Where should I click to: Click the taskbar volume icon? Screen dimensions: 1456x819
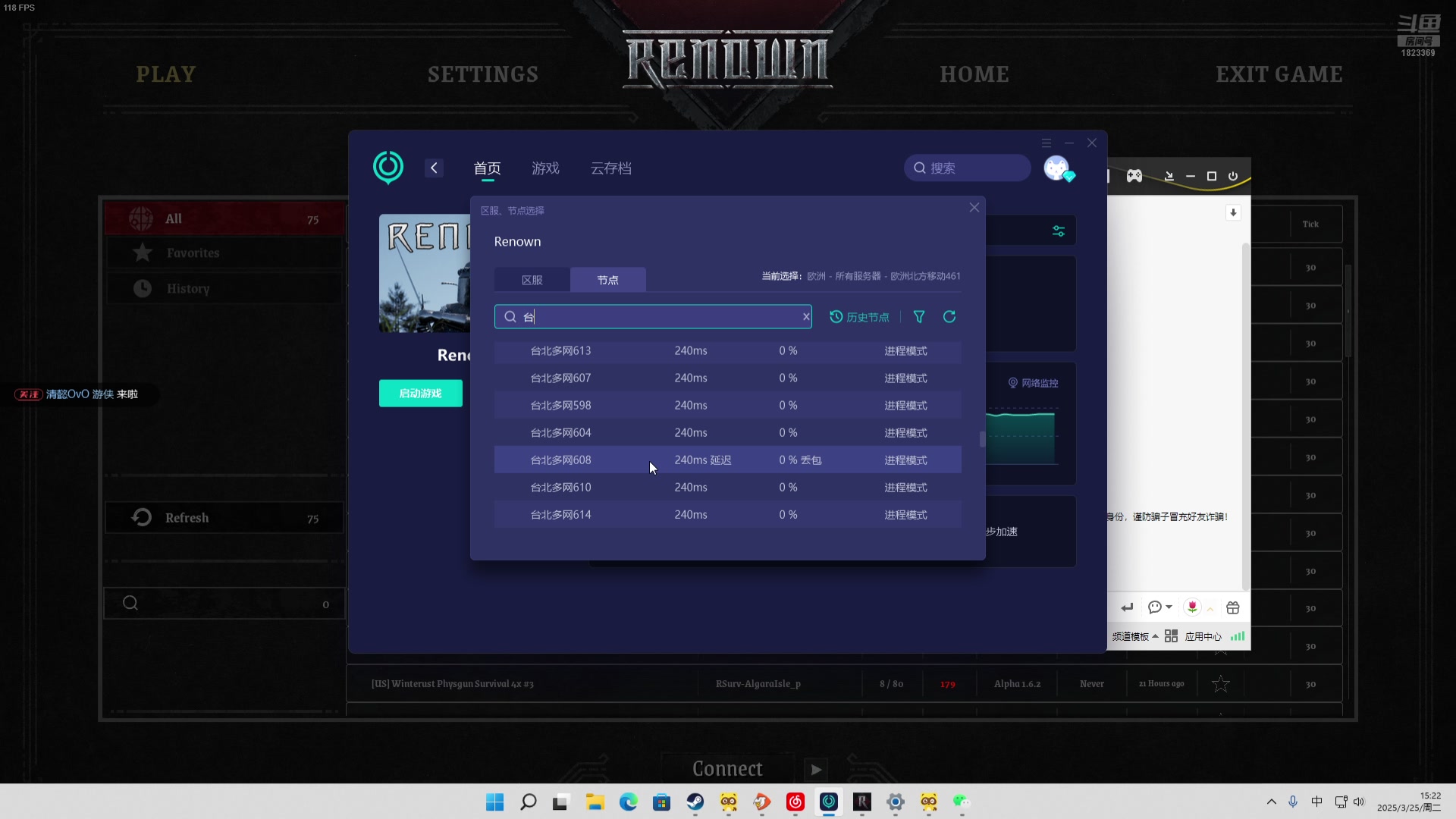click(1359, 802)
